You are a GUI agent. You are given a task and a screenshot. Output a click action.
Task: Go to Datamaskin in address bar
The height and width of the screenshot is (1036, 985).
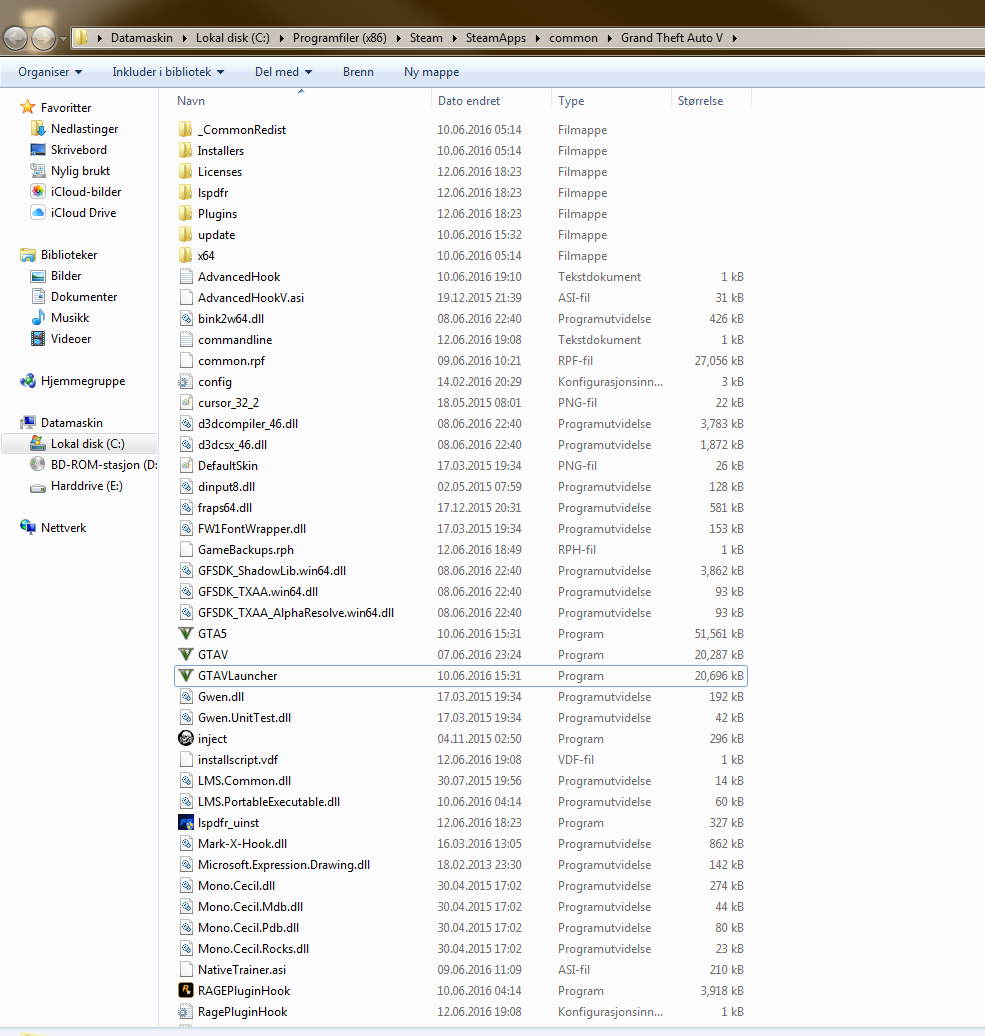coord(141,38)
